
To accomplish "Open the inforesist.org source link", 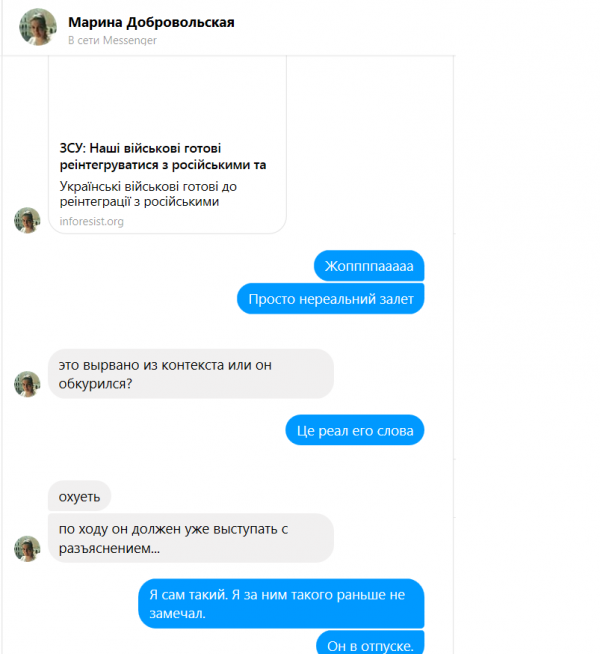I will (x=92, y=221).
